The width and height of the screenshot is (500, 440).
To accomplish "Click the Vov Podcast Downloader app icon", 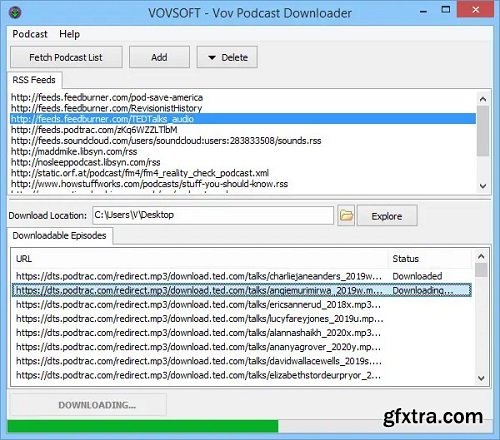I will [15, 13].
